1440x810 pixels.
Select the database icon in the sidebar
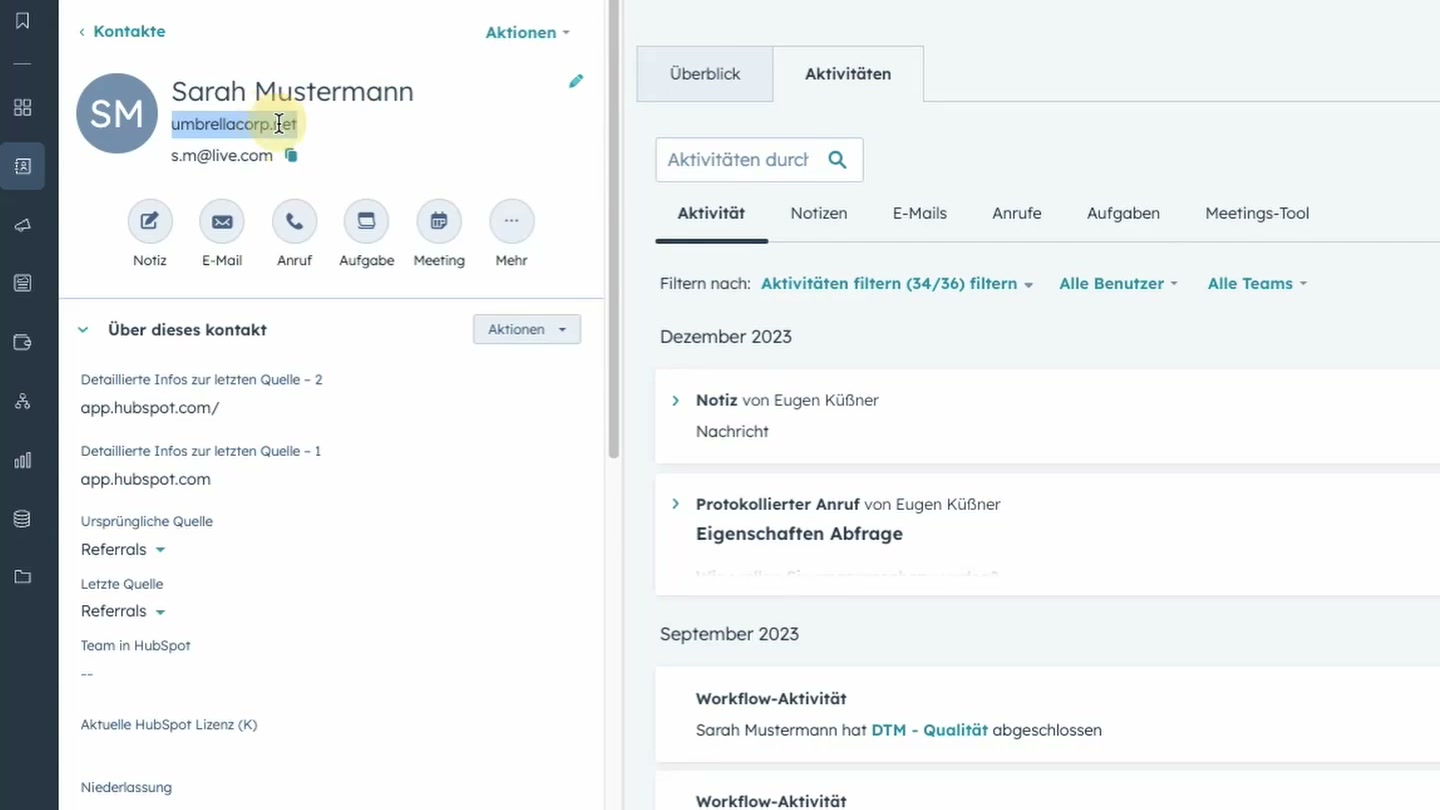[22, 518]
